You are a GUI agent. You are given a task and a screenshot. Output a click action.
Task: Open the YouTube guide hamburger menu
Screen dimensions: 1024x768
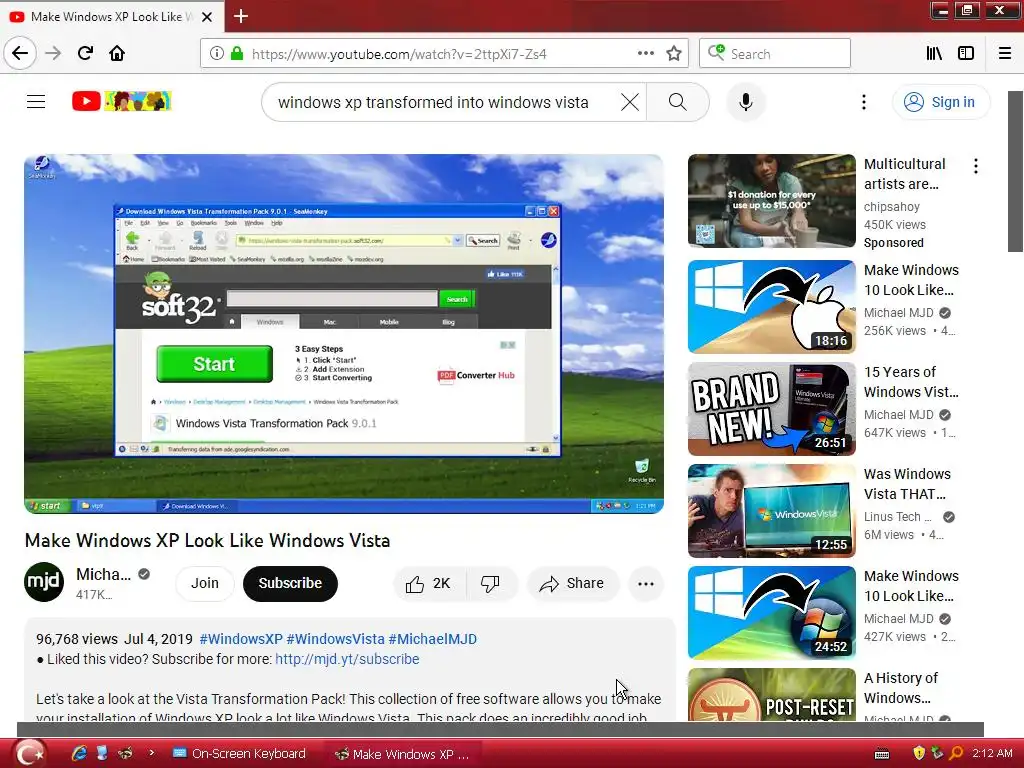(x=36, y=102)
